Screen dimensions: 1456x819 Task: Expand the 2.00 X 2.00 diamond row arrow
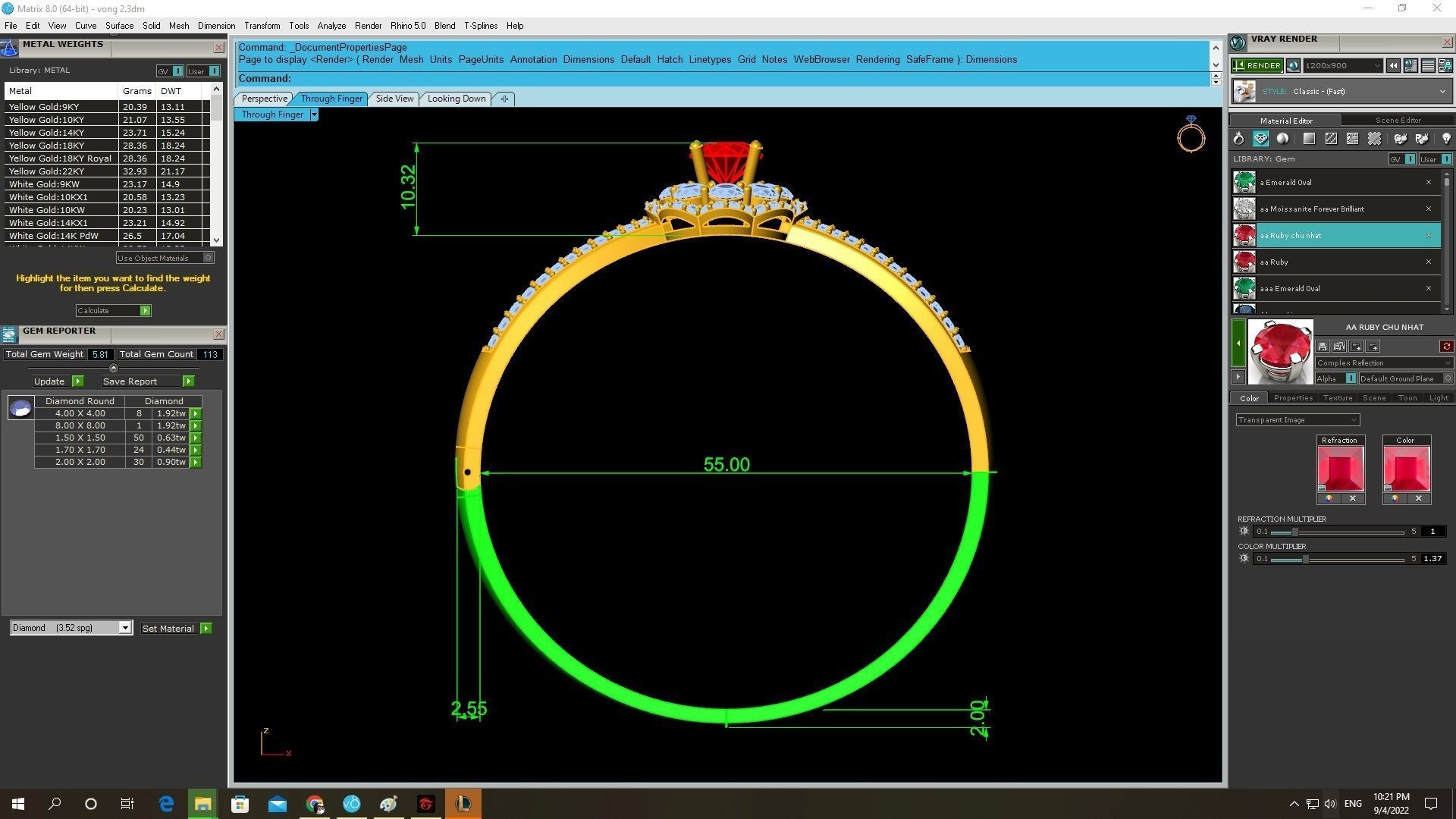[x=196, y=462]
